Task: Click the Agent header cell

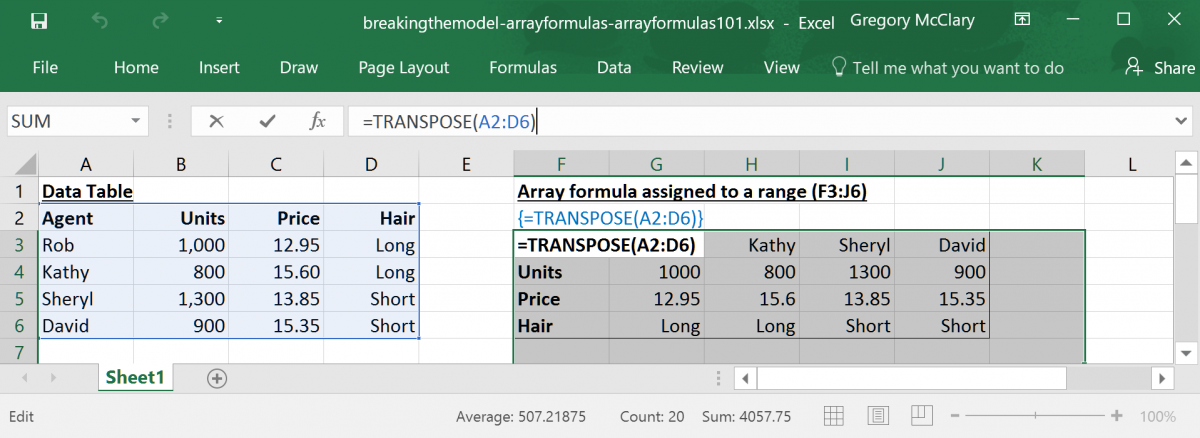Action: pos(85,218)
